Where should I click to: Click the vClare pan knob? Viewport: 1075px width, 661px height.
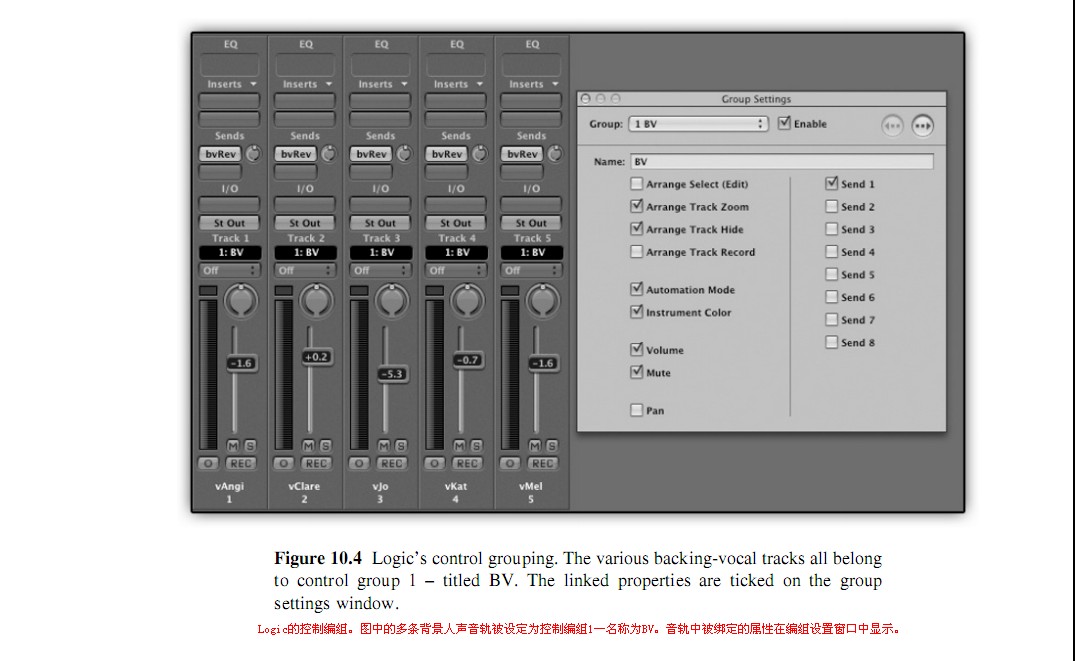(x=316, y=301)
